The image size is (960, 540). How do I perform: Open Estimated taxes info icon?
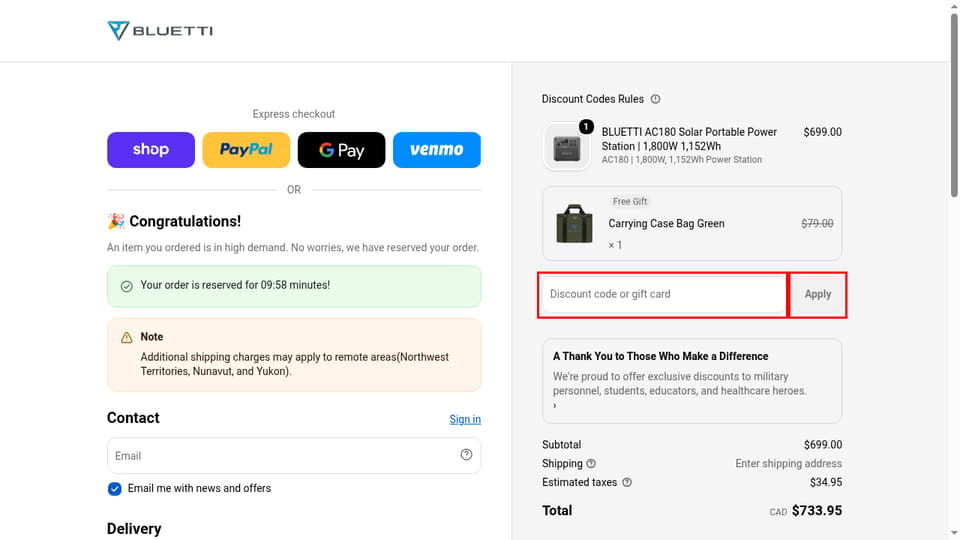pos(627,482)
